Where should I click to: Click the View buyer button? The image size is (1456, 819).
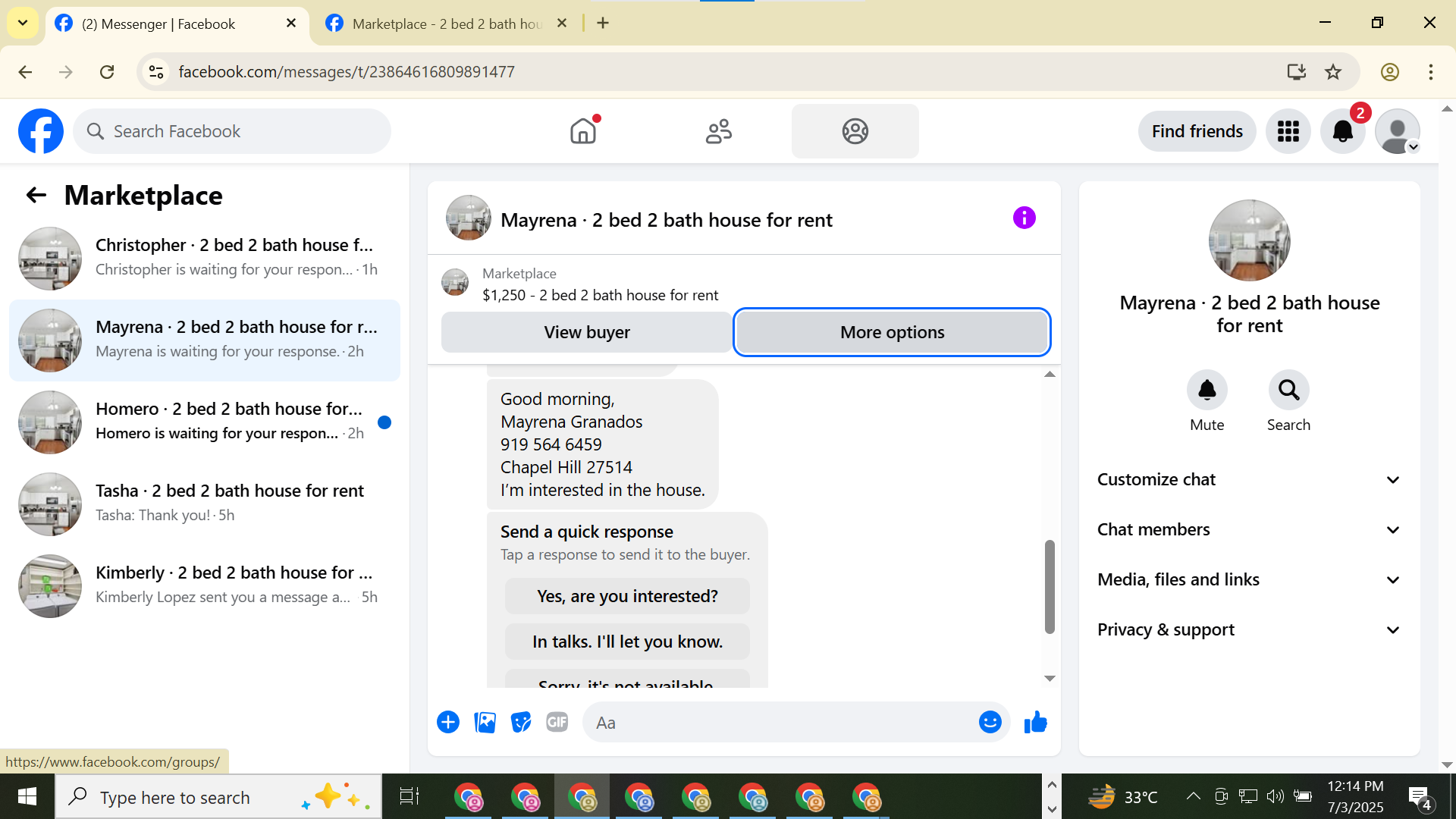click(x=587, y=332)
